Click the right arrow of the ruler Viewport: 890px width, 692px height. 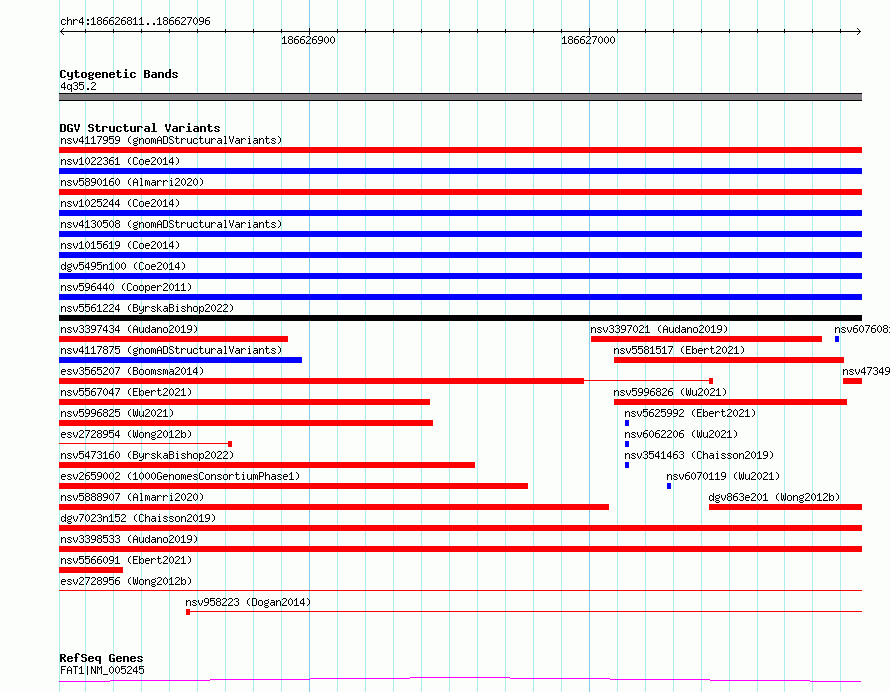click(859, 32)
